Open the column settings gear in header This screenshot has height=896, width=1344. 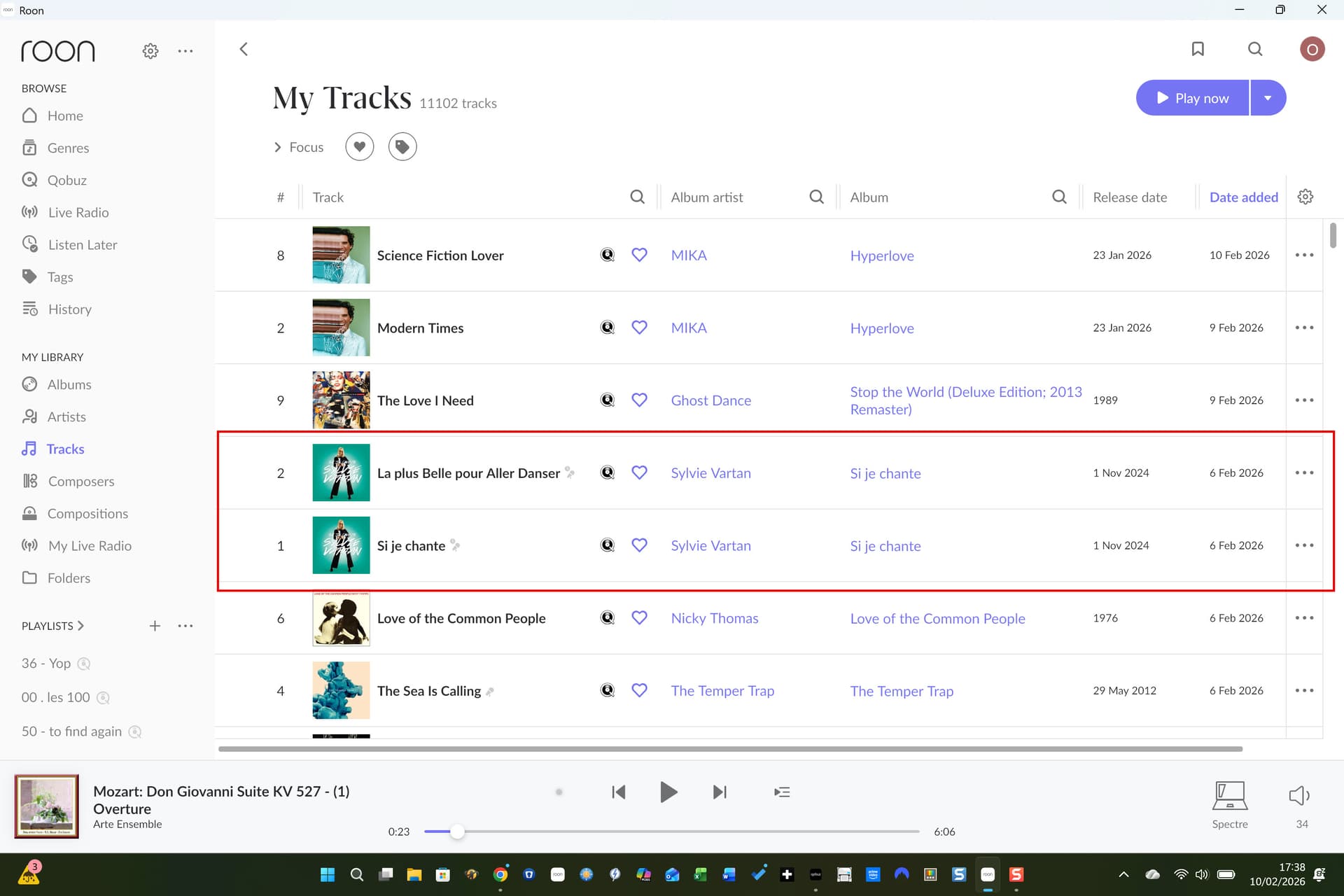click(1305, 197)
